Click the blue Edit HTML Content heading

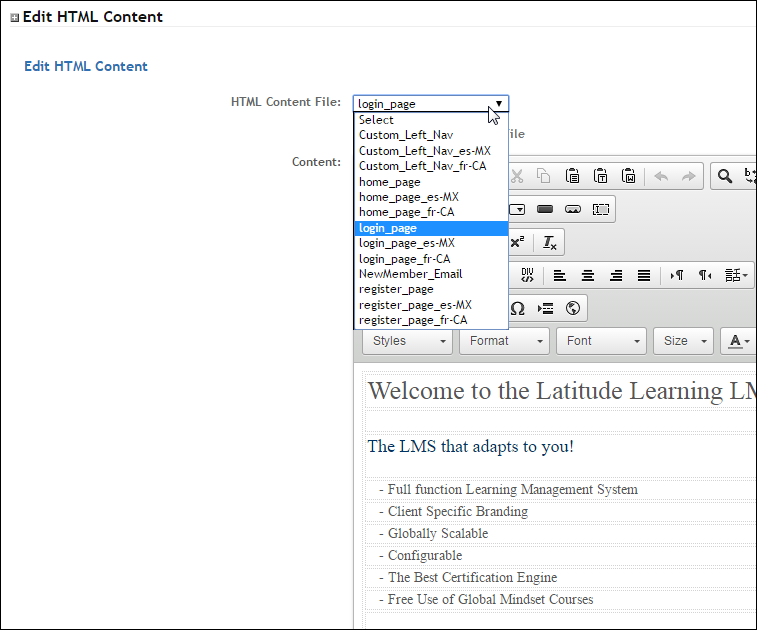[86, 66]
